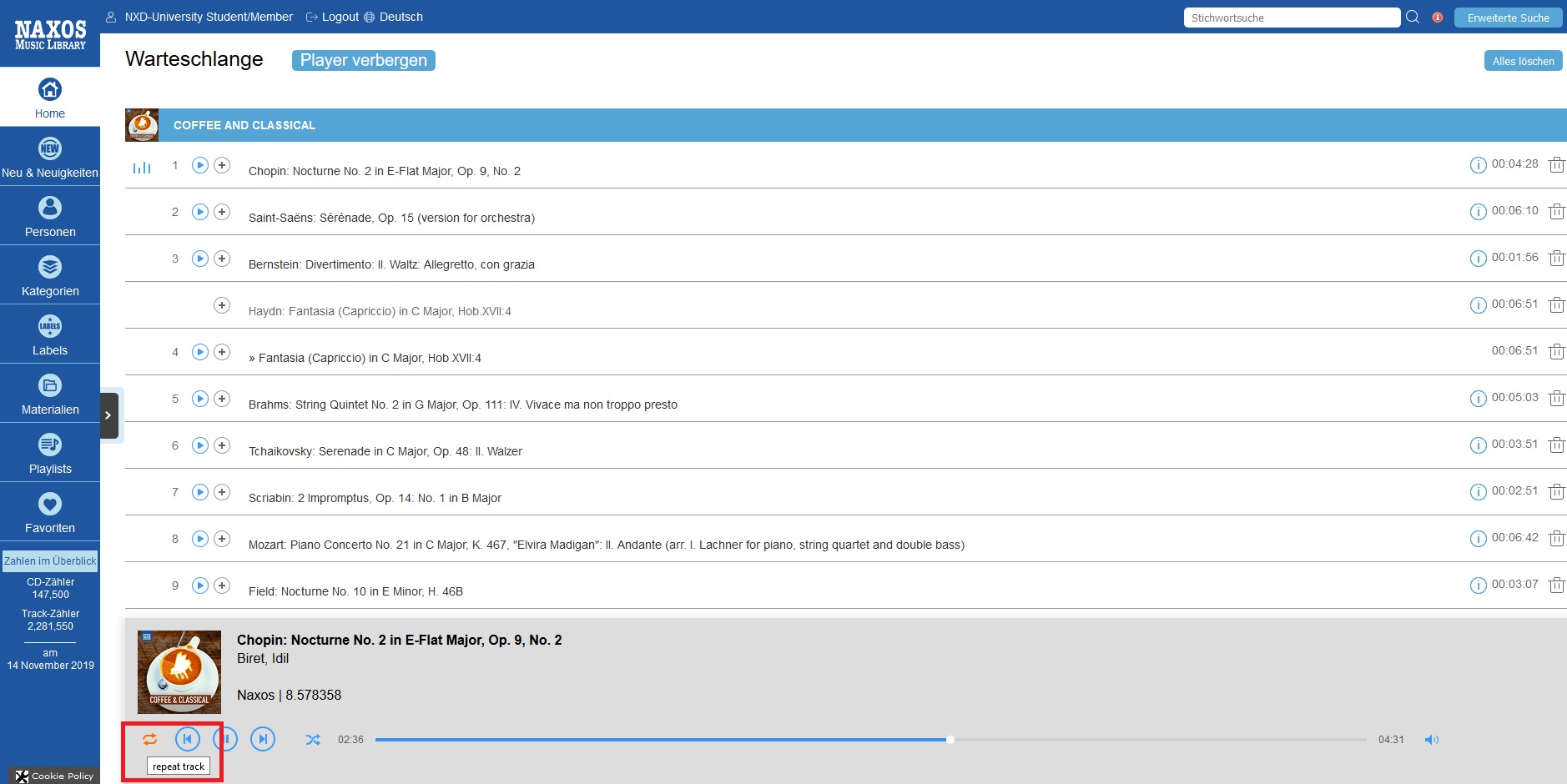Screen dimensions: 1567x784
Task: Skip to the previous track
Action: (x=188, y=739)
